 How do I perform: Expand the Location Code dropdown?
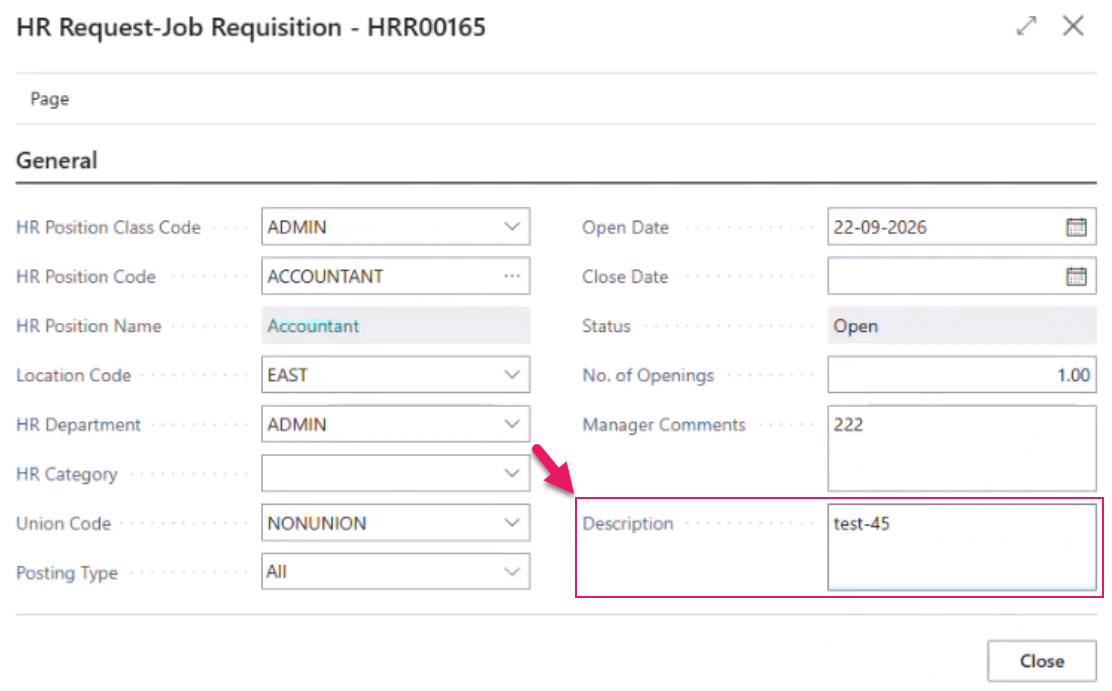[512, 375]
